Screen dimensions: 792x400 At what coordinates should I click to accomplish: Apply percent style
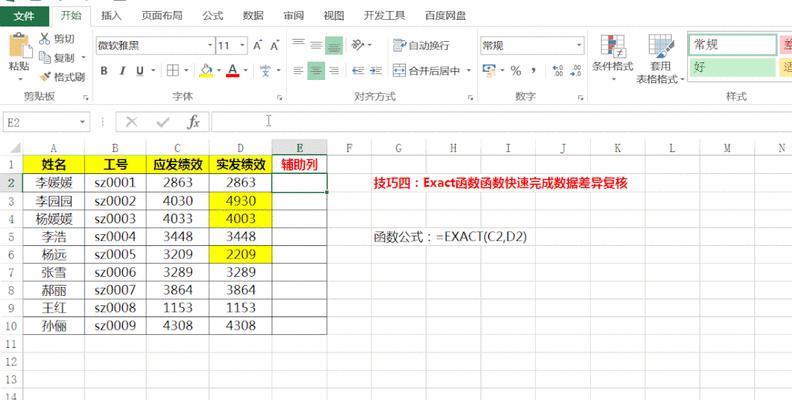pos(516,71)
